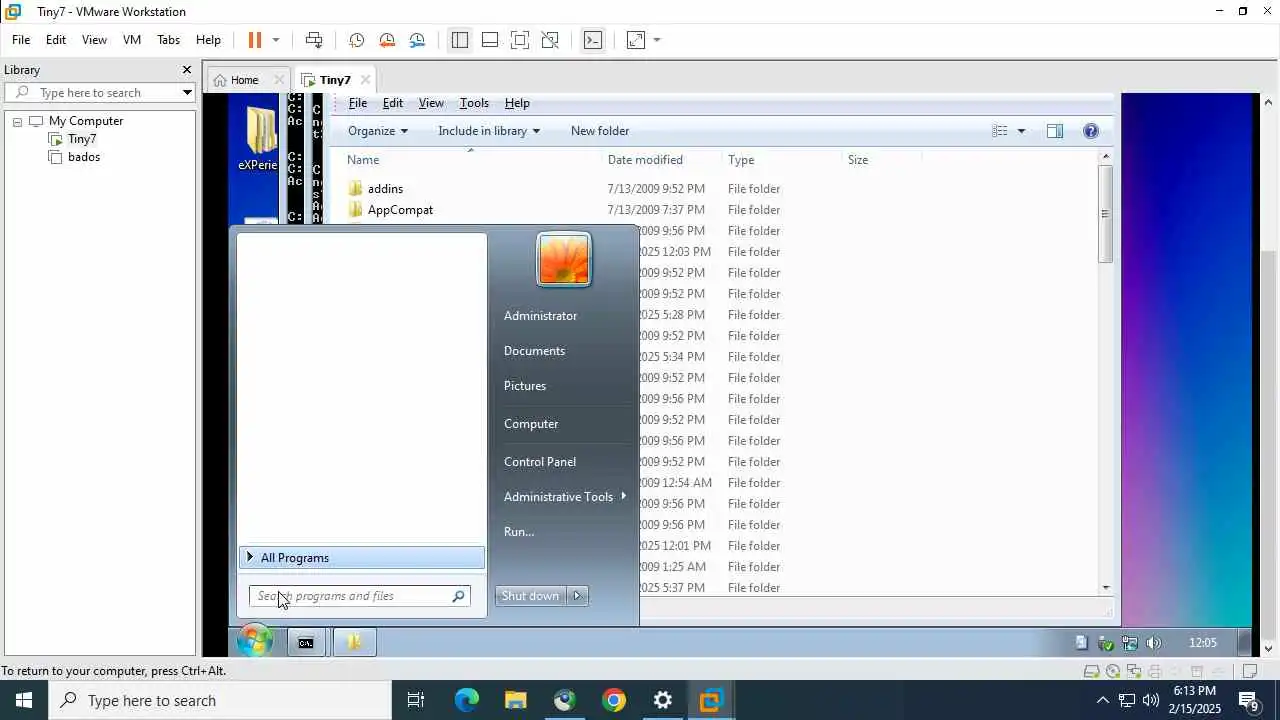Show the console view icon
This screenshot has height=720, width=1280.
tap(593, 40)
